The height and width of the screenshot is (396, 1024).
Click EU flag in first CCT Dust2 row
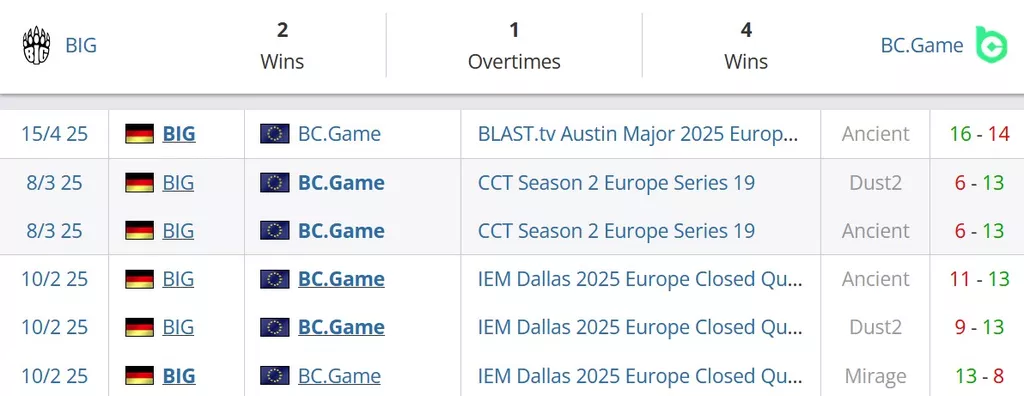274,182
